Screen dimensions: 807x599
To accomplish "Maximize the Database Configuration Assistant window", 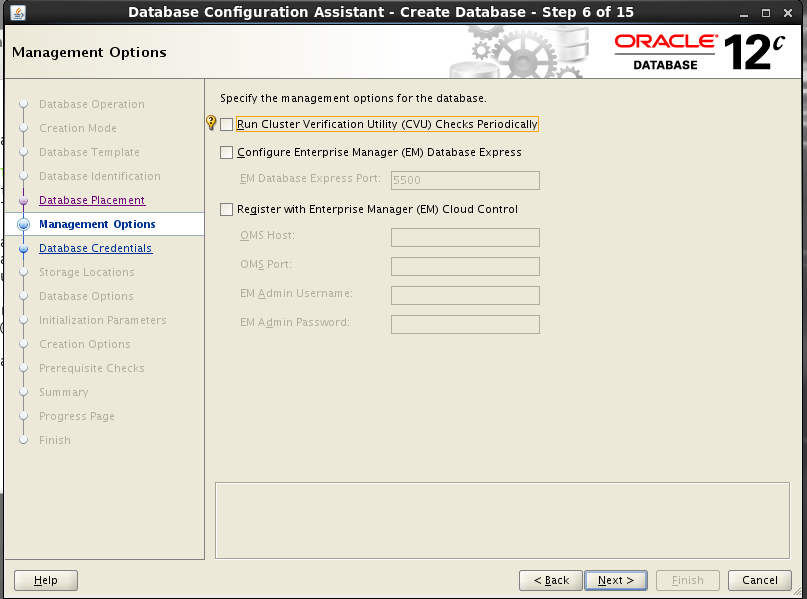I will tap(766, 13).
